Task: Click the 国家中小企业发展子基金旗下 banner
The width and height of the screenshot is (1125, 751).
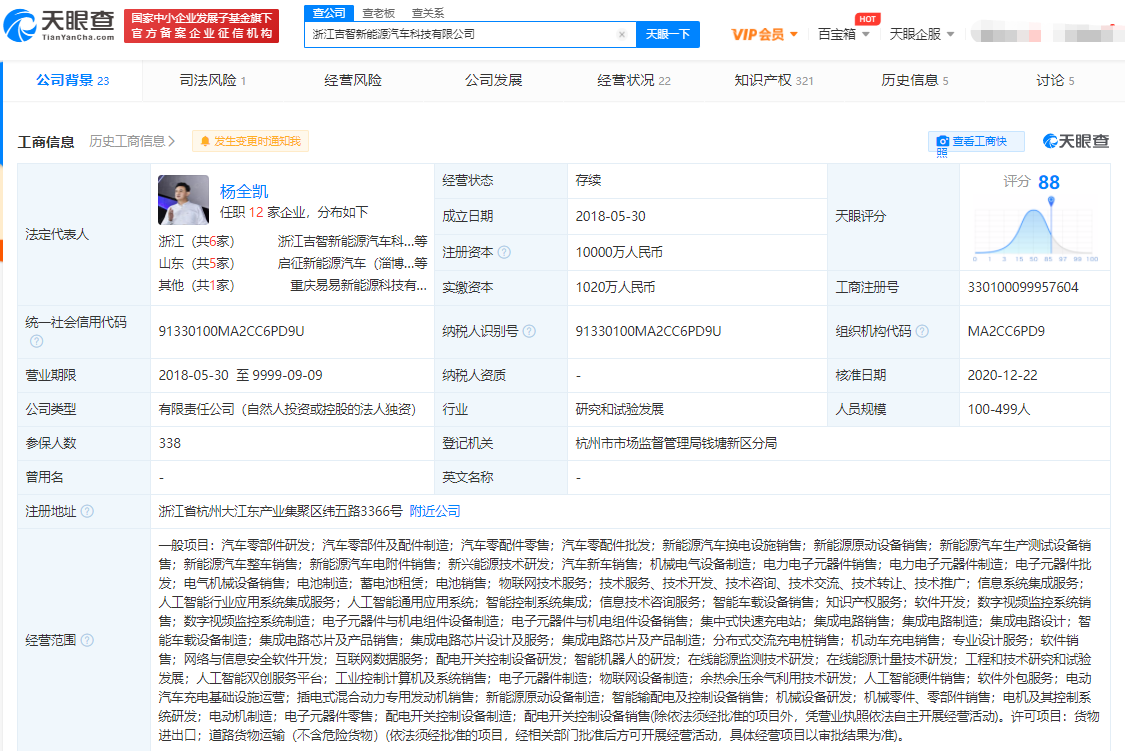Action: 202,26
